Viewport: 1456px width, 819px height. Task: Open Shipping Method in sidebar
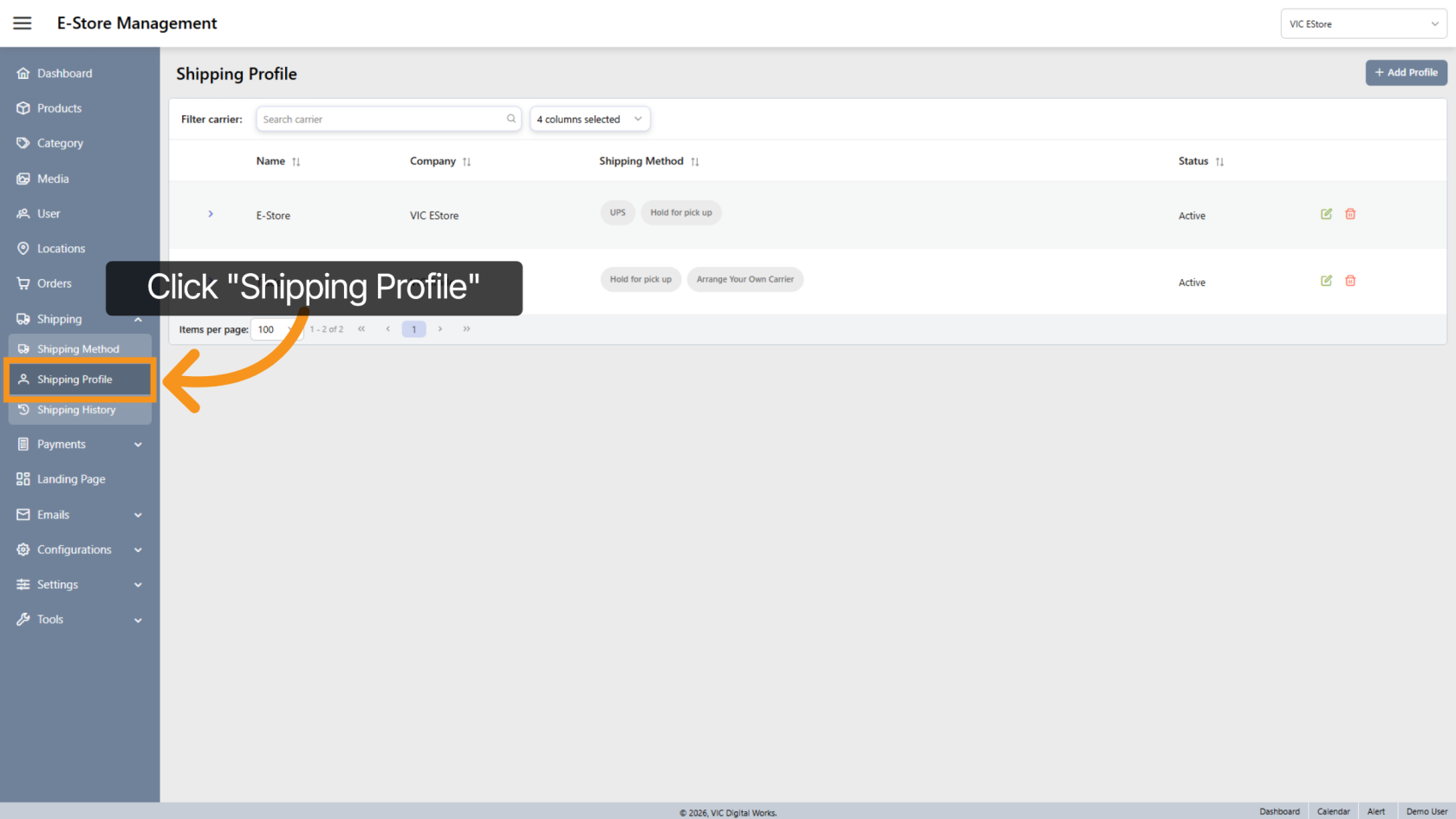coord(78,349)
